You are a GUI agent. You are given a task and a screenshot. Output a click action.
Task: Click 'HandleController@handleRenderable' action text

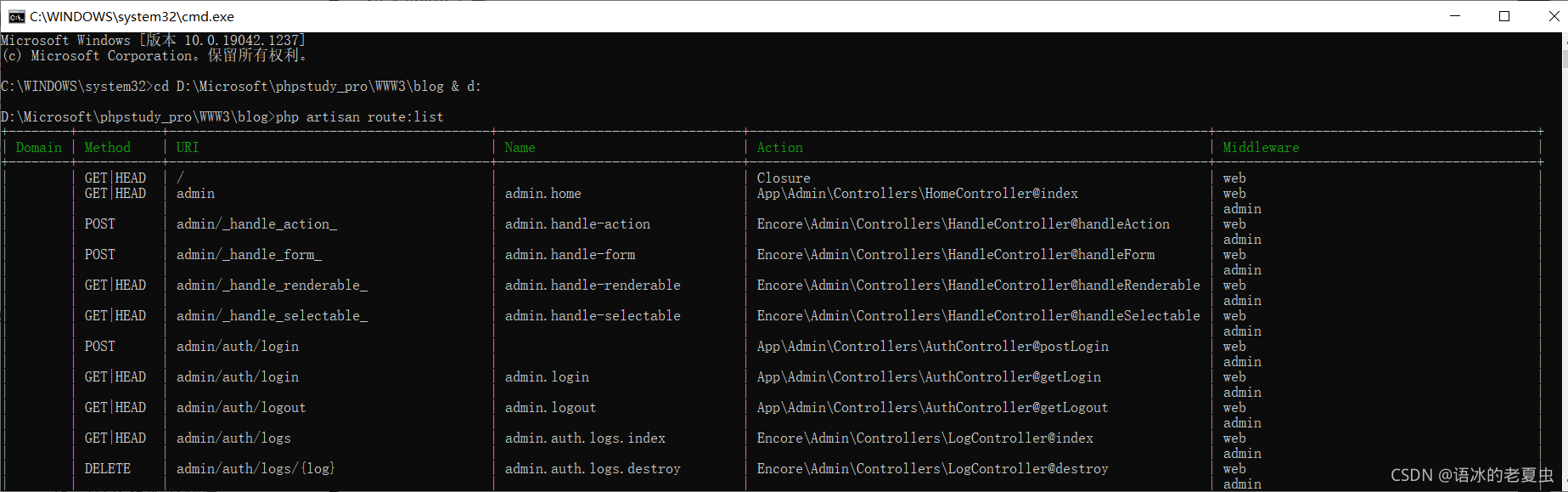[1074, 286]
